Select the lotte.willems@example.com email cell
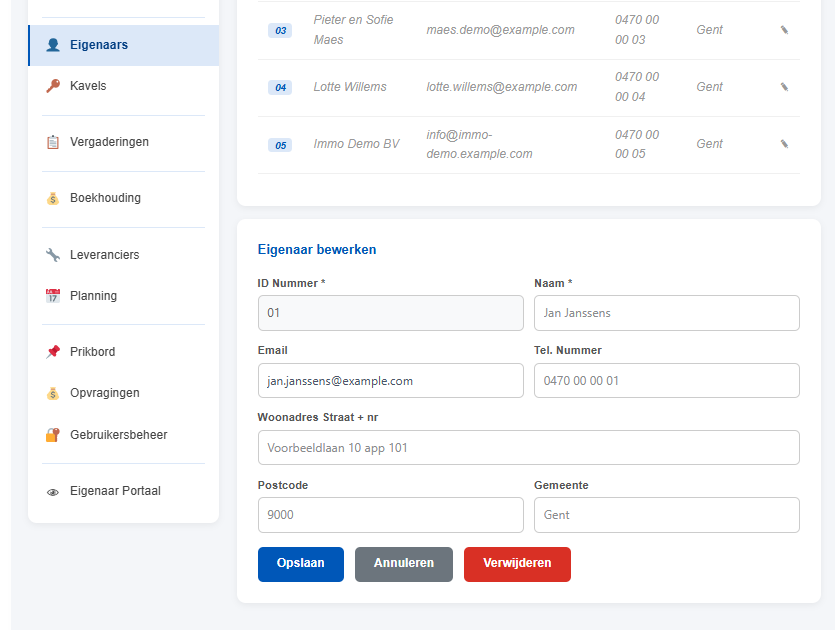The image size is (835, 630). (502, 87)
